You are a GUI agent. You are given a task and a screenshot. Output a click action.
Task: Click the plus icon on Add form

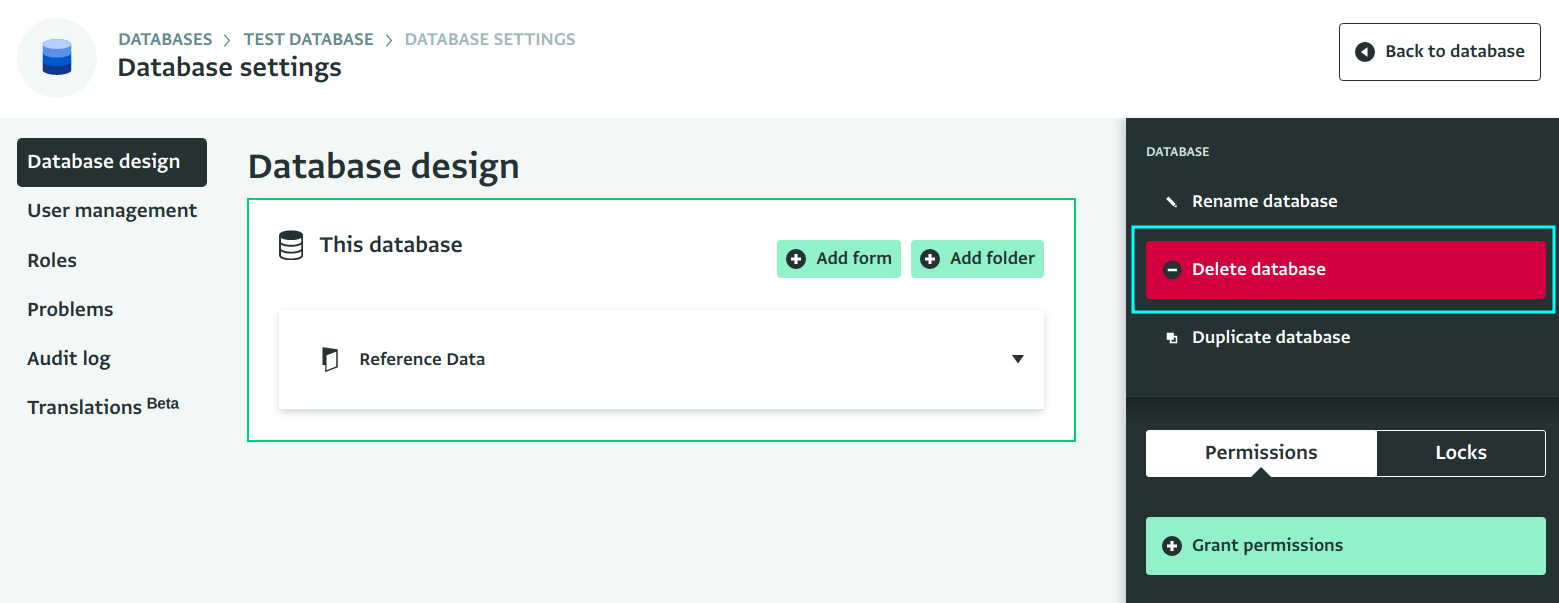click(x=796, y=259)
